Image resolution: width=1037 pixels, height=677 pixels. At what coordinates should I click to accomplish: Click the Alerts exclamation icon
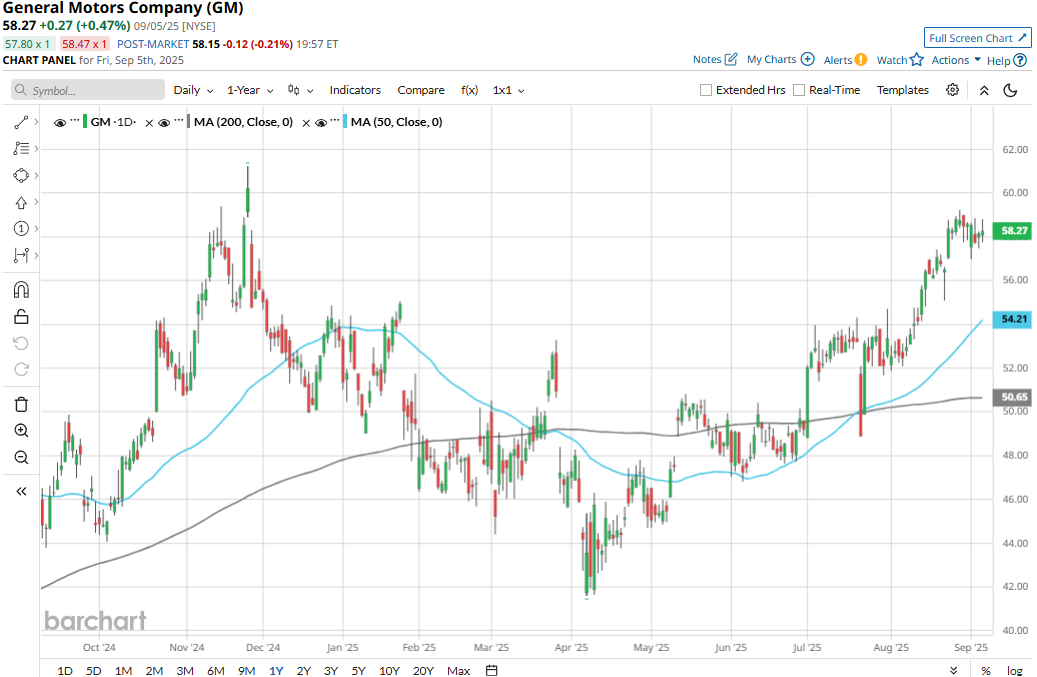(x=860, y=60)
